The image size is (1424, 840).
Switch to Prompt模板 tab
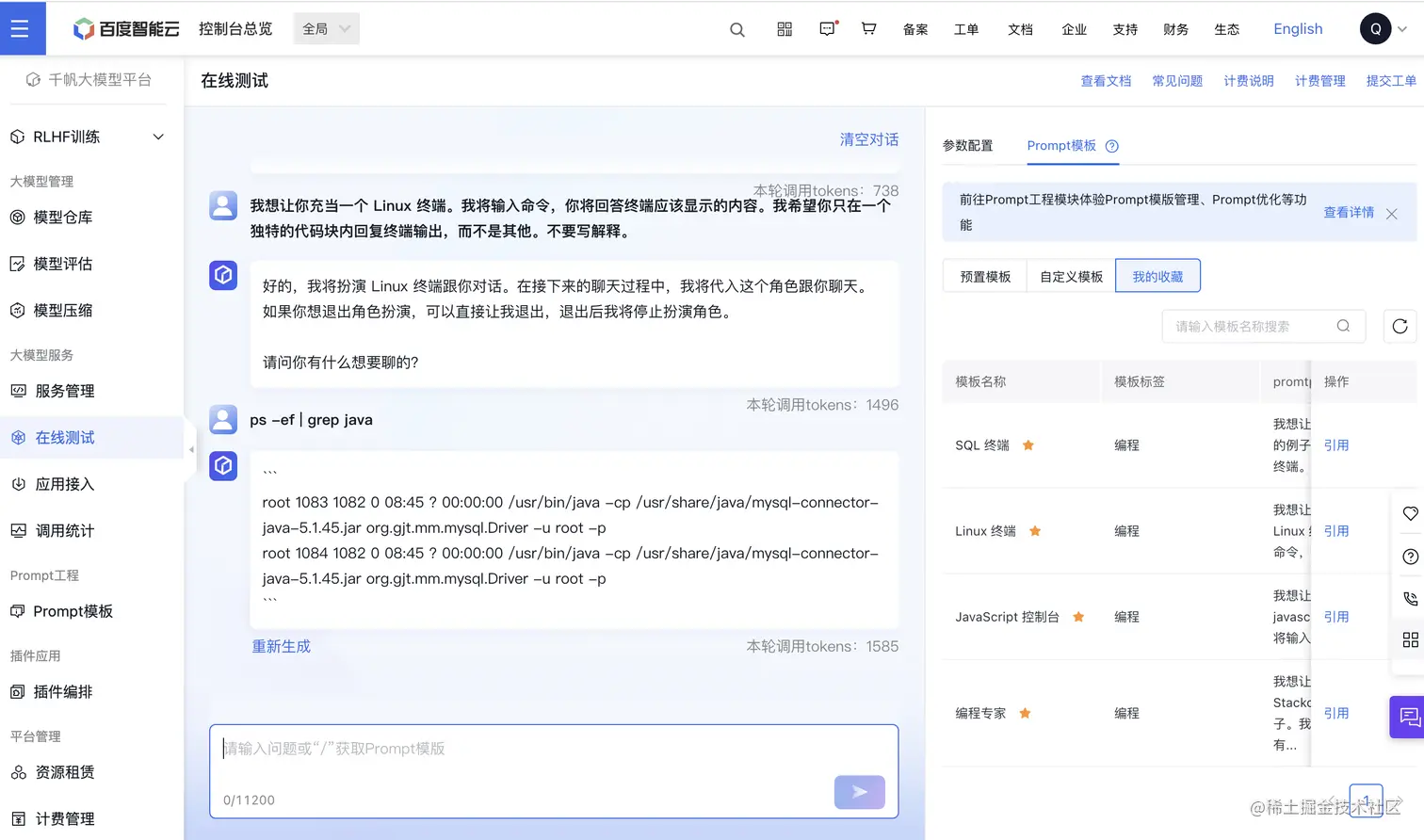click(1061, 146)
